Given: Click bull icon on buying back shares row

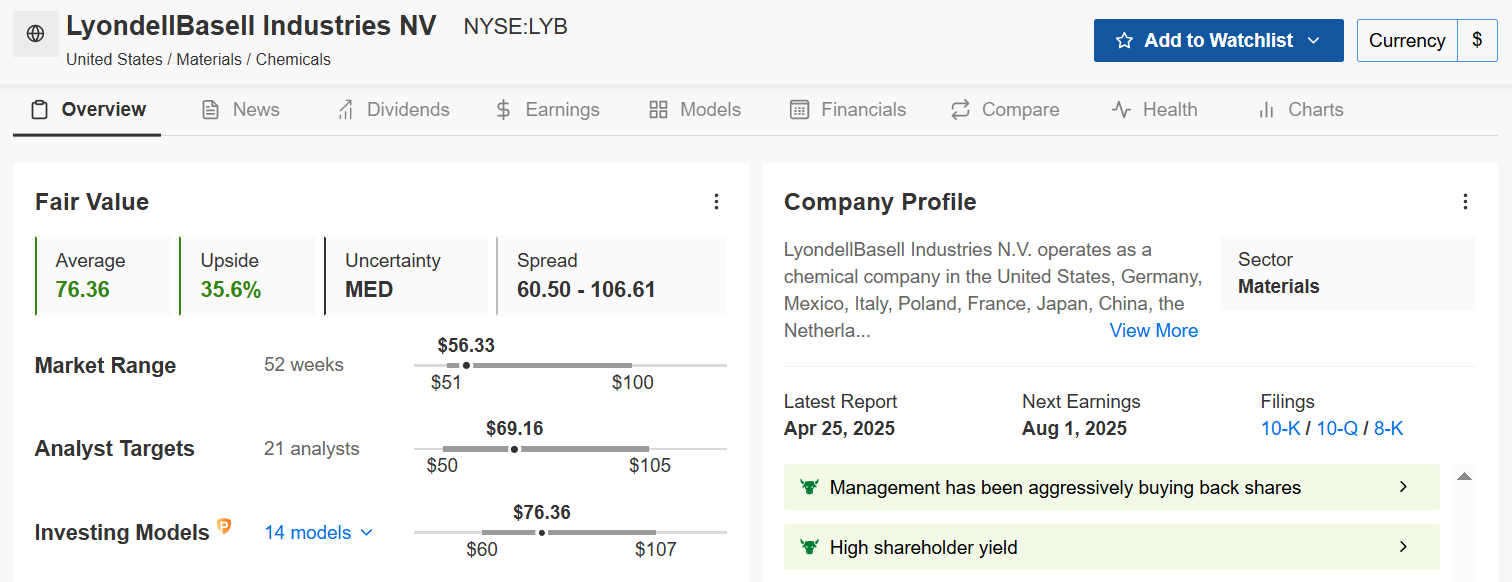Looking at the screenshot, I should coord(810,488).
